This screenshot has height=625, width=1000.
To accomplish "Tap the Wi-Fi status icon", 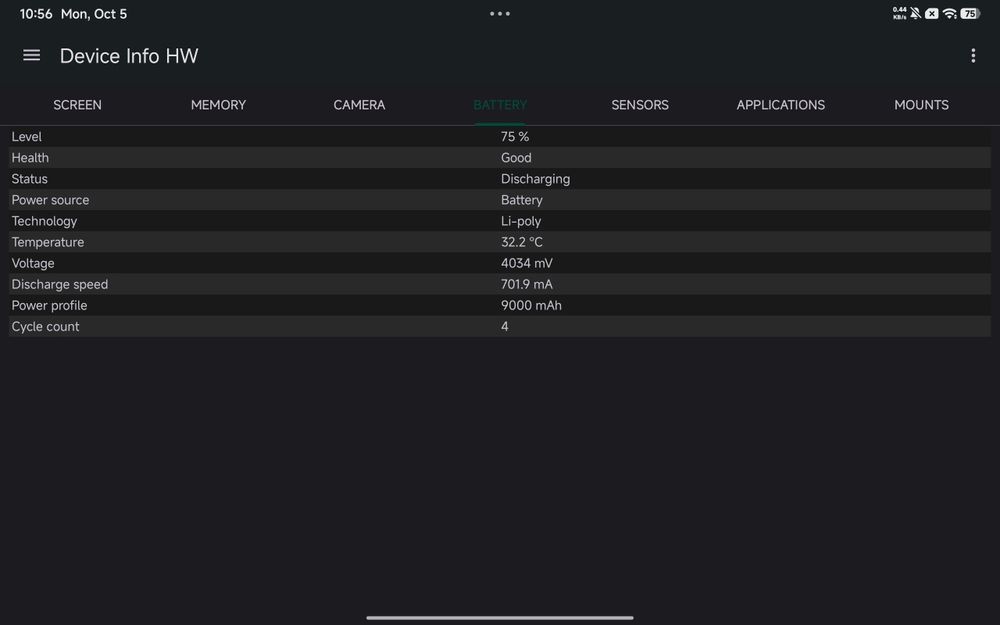I will [x=949, y=13].
